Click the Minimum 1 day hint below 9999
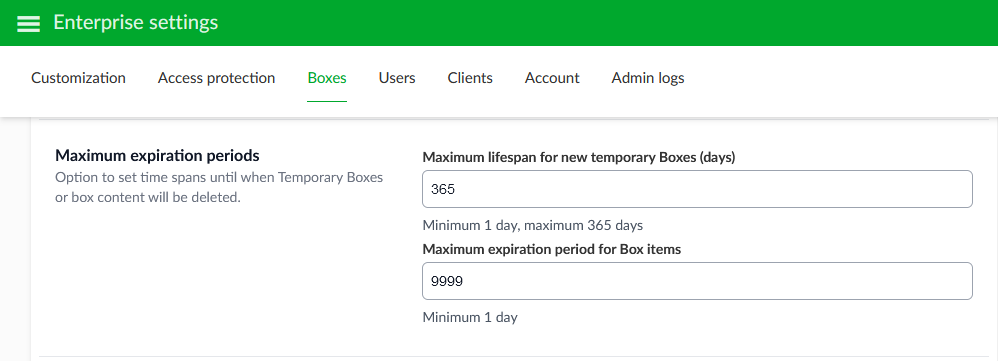 tap(470, 317)
